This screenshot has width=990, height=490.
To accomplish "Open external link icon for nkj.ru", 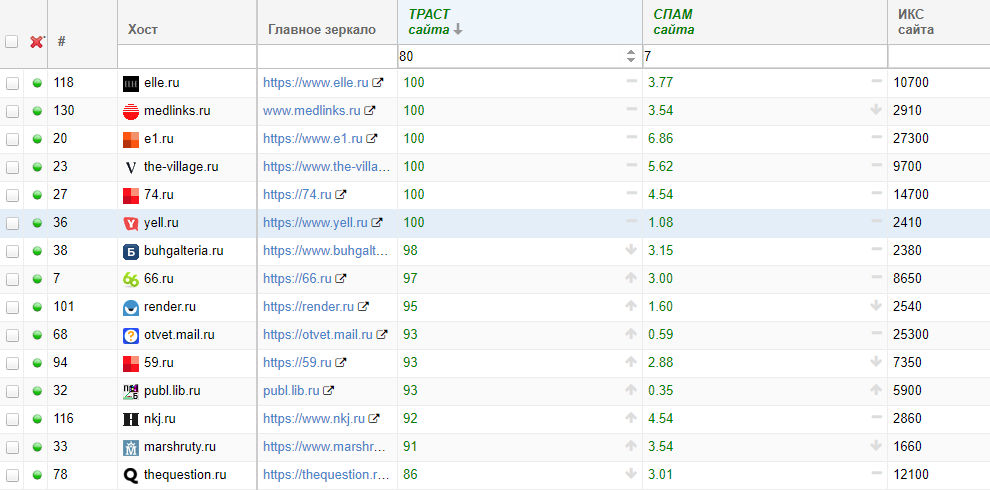I will coord(374,418).
